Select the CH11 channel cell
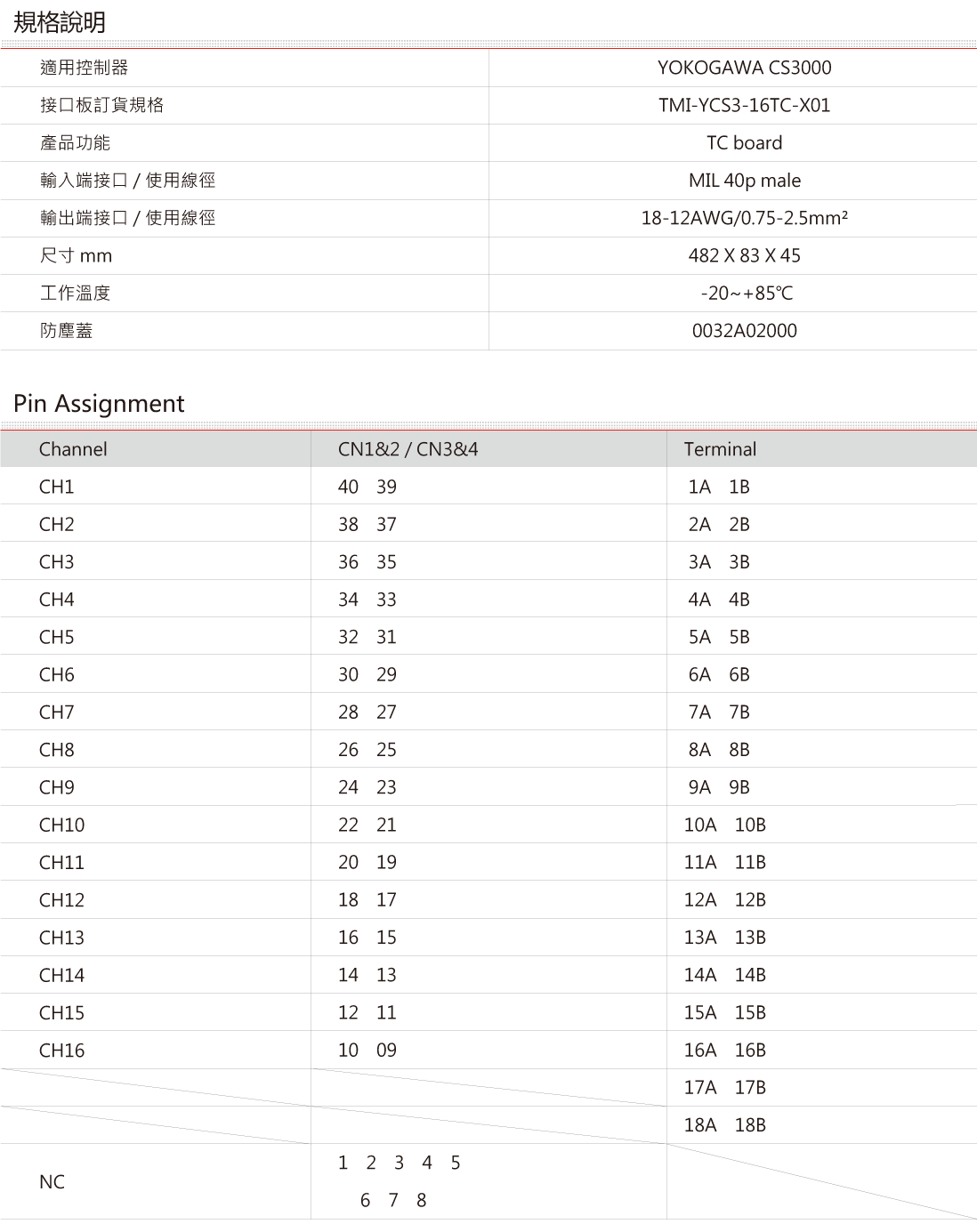977x1232 pixels. coord(61,862)
